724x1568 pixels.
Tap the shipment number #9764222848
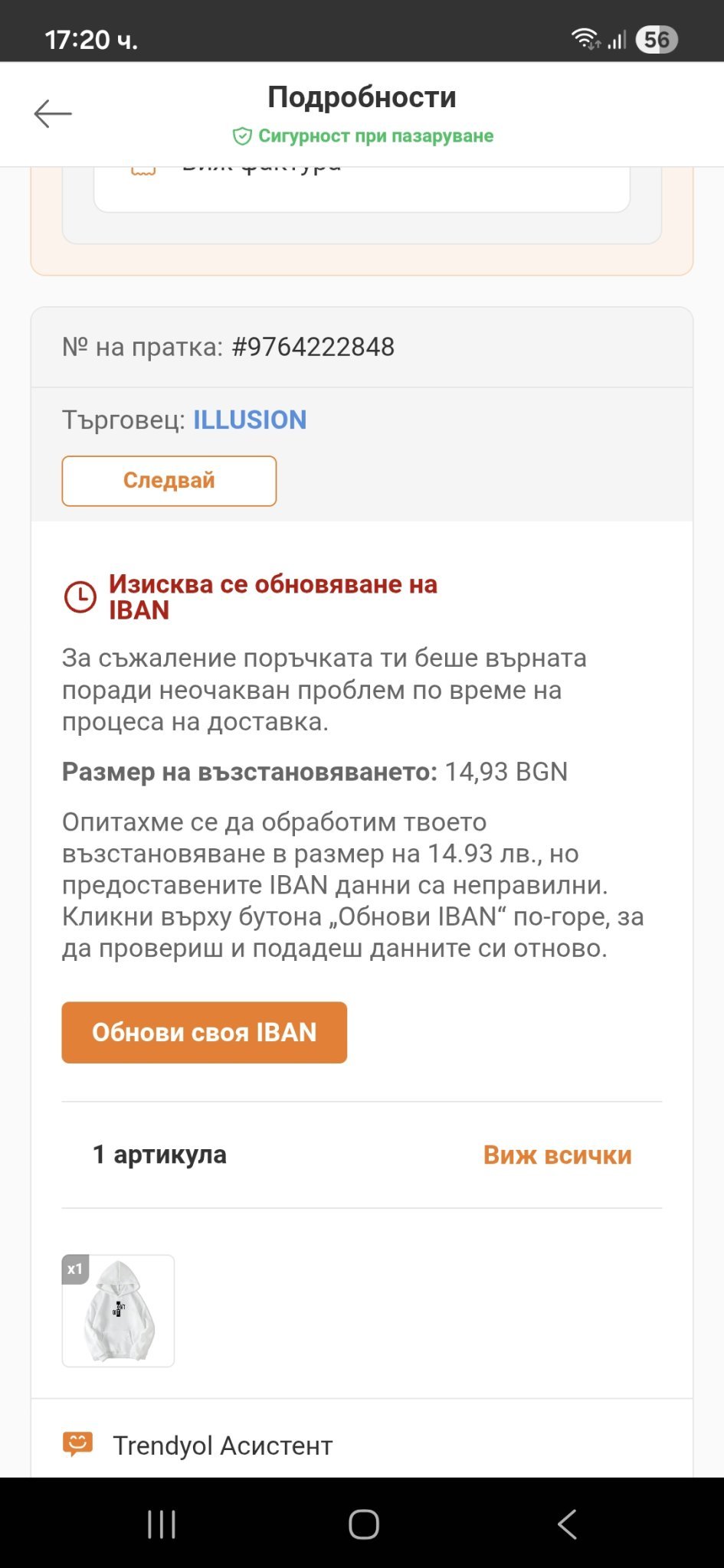click(313, 347)
